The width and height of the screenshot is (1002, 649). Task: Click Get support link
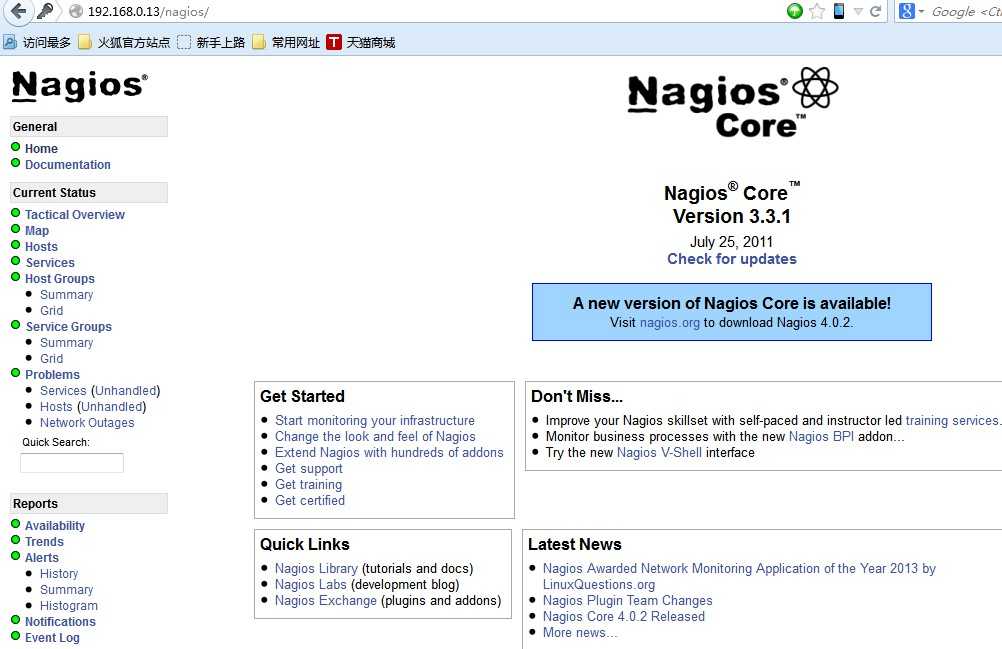coord(309,468)
